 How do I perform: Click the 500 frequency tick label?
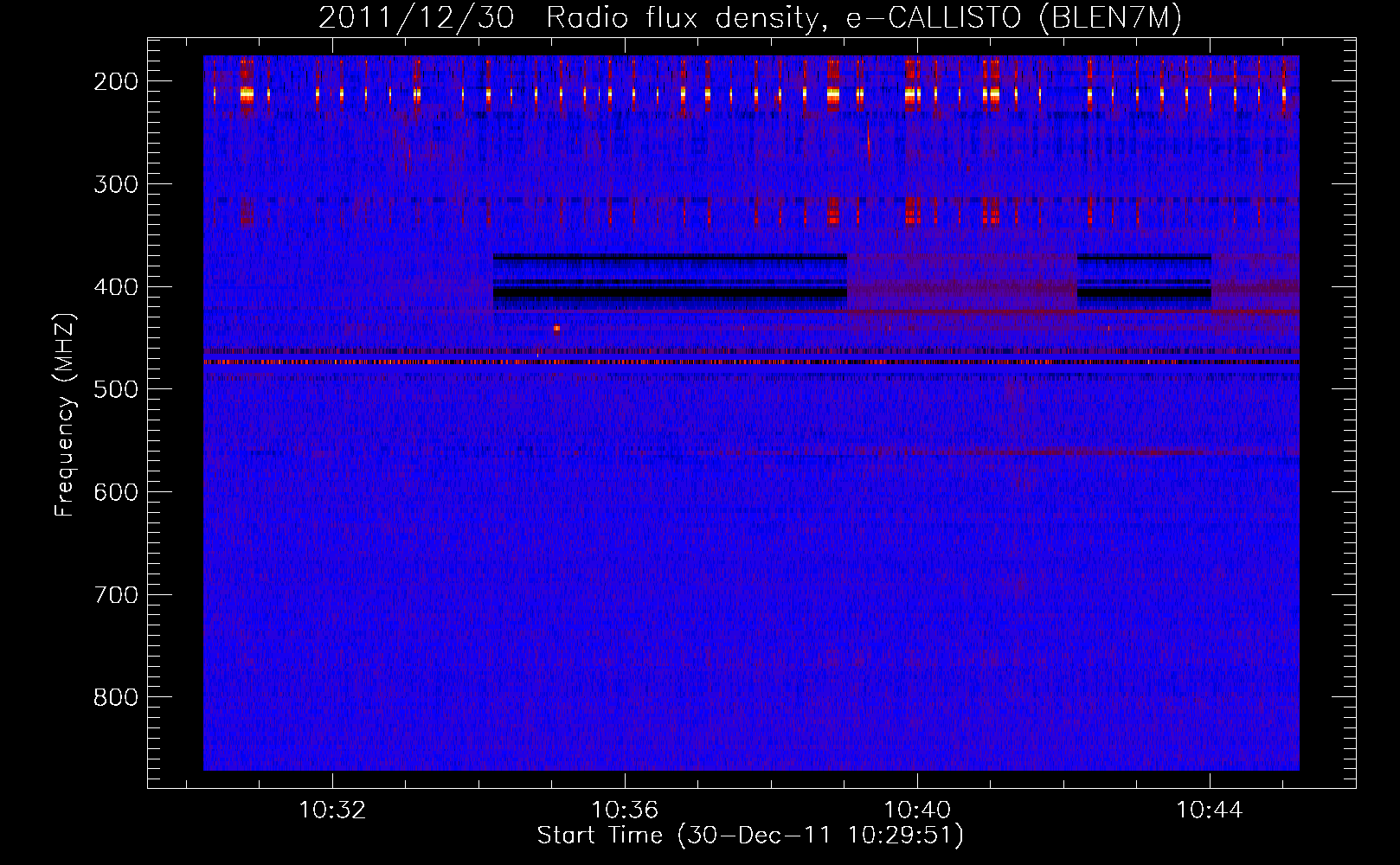click(116, 389)
